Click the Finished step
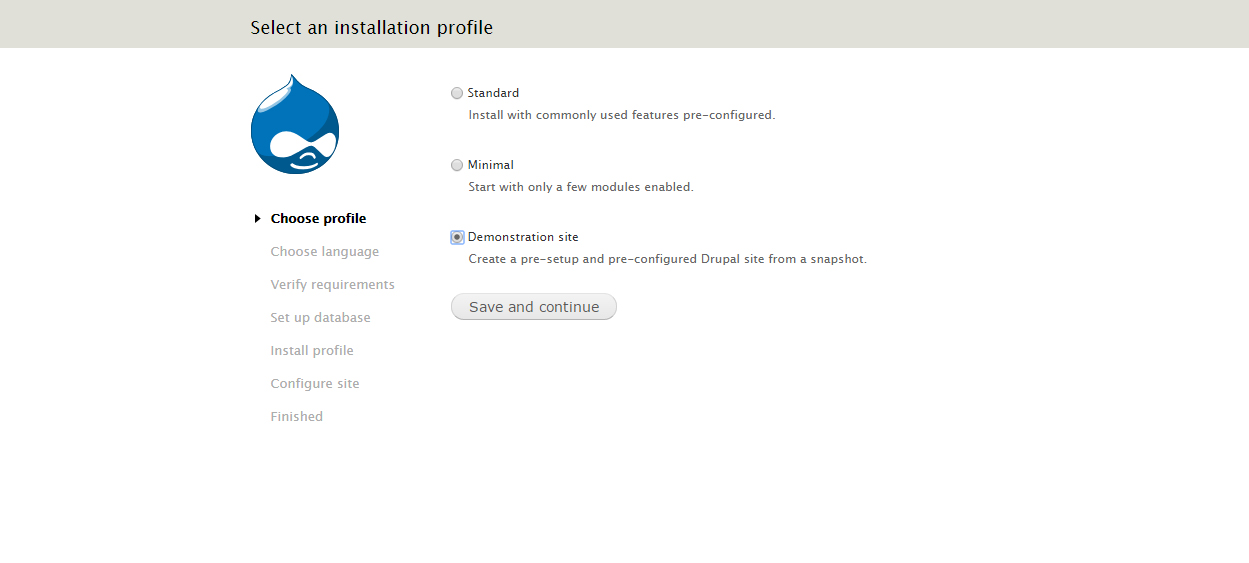Image resolution: width=1249 pixels, height=563 pixels. (x=297, y=417)
